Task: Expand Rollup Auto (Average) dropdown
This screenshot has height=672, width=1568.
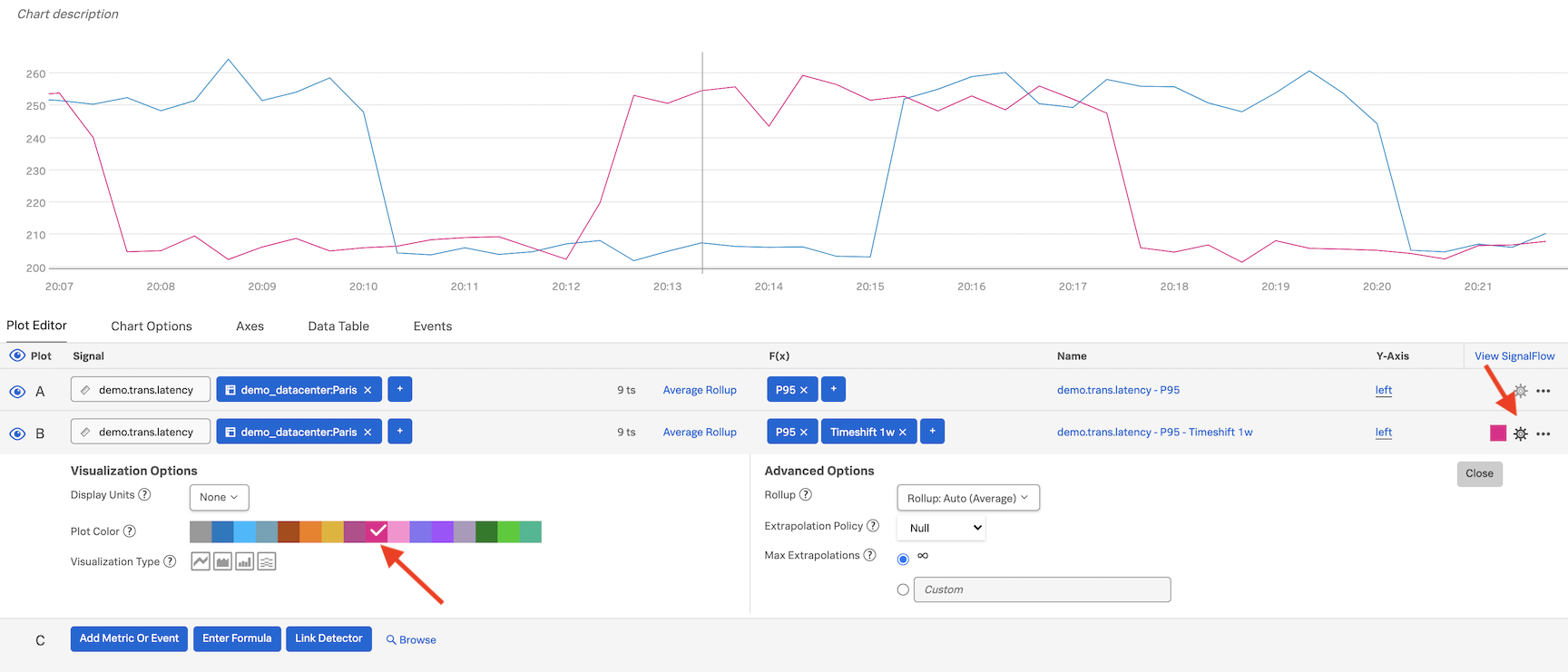Action: pos(967,498)
